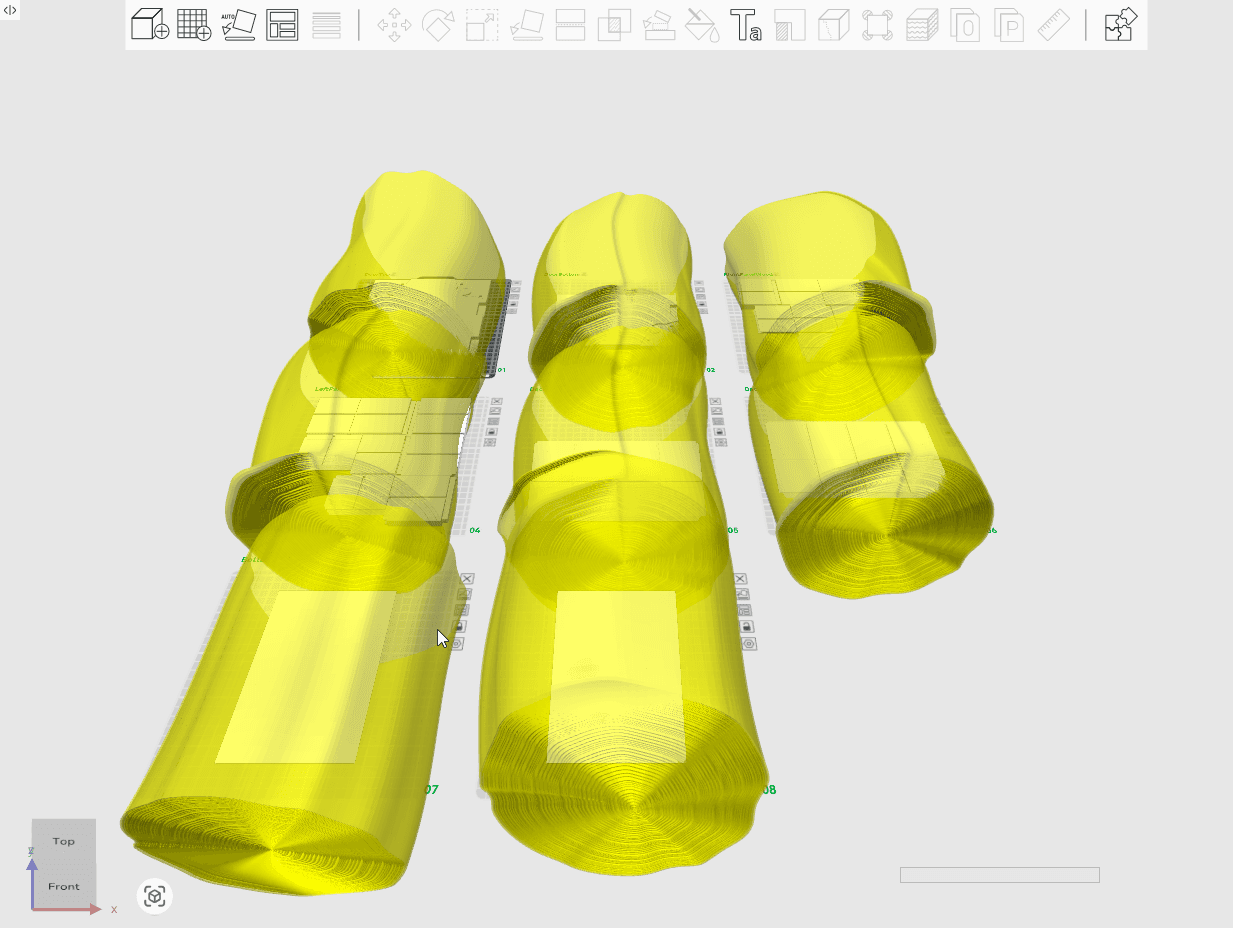This screenshot has height=928, width=1233.
Task: Click the Add plate grid icon
Action: click(x=194, y=24)
